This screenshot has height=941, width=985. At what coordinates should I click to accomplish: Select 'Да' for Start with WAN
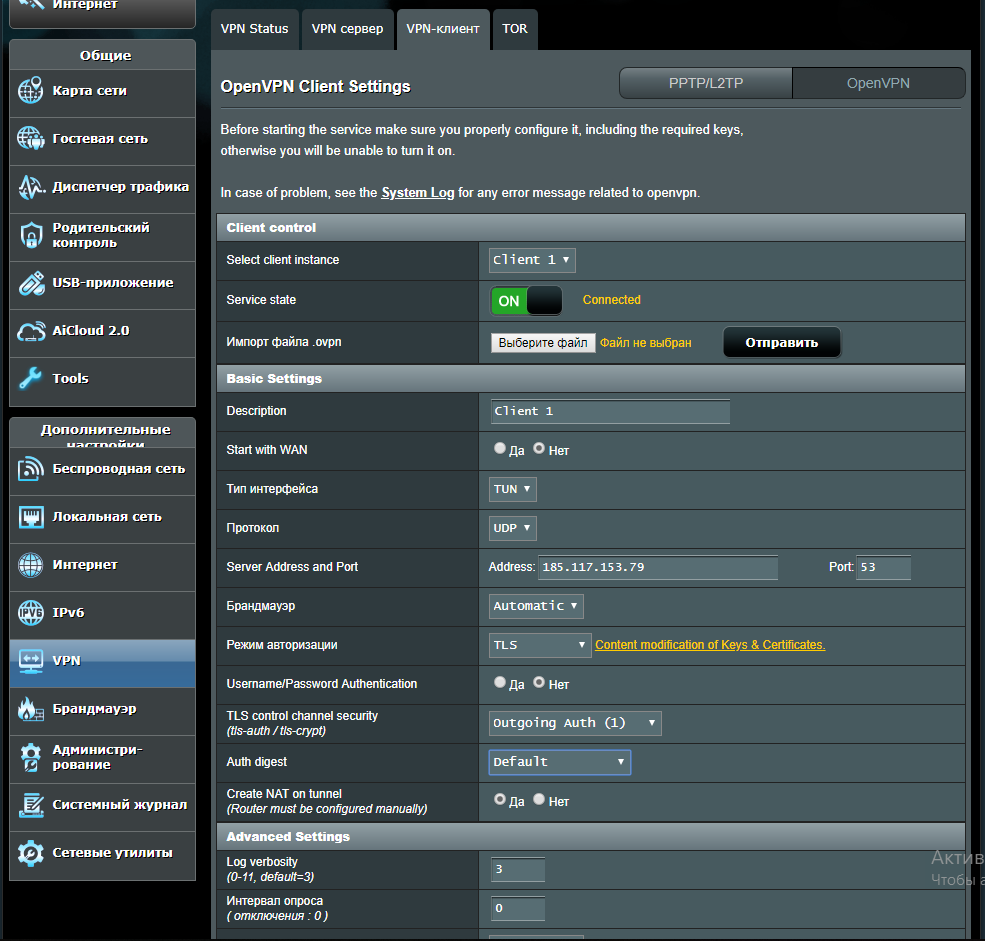tap(500, 449)
